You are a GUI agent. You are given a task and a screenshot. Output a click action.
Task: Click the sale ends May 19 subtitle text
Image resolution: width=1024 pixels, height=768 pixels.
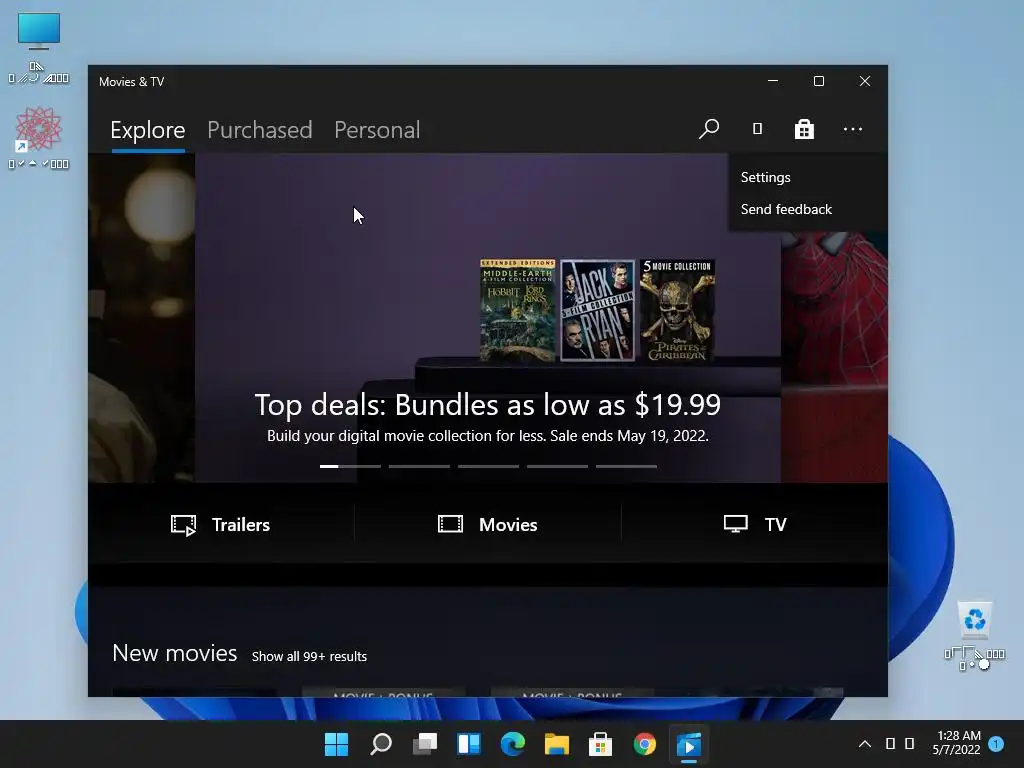(x=488, y=436)
